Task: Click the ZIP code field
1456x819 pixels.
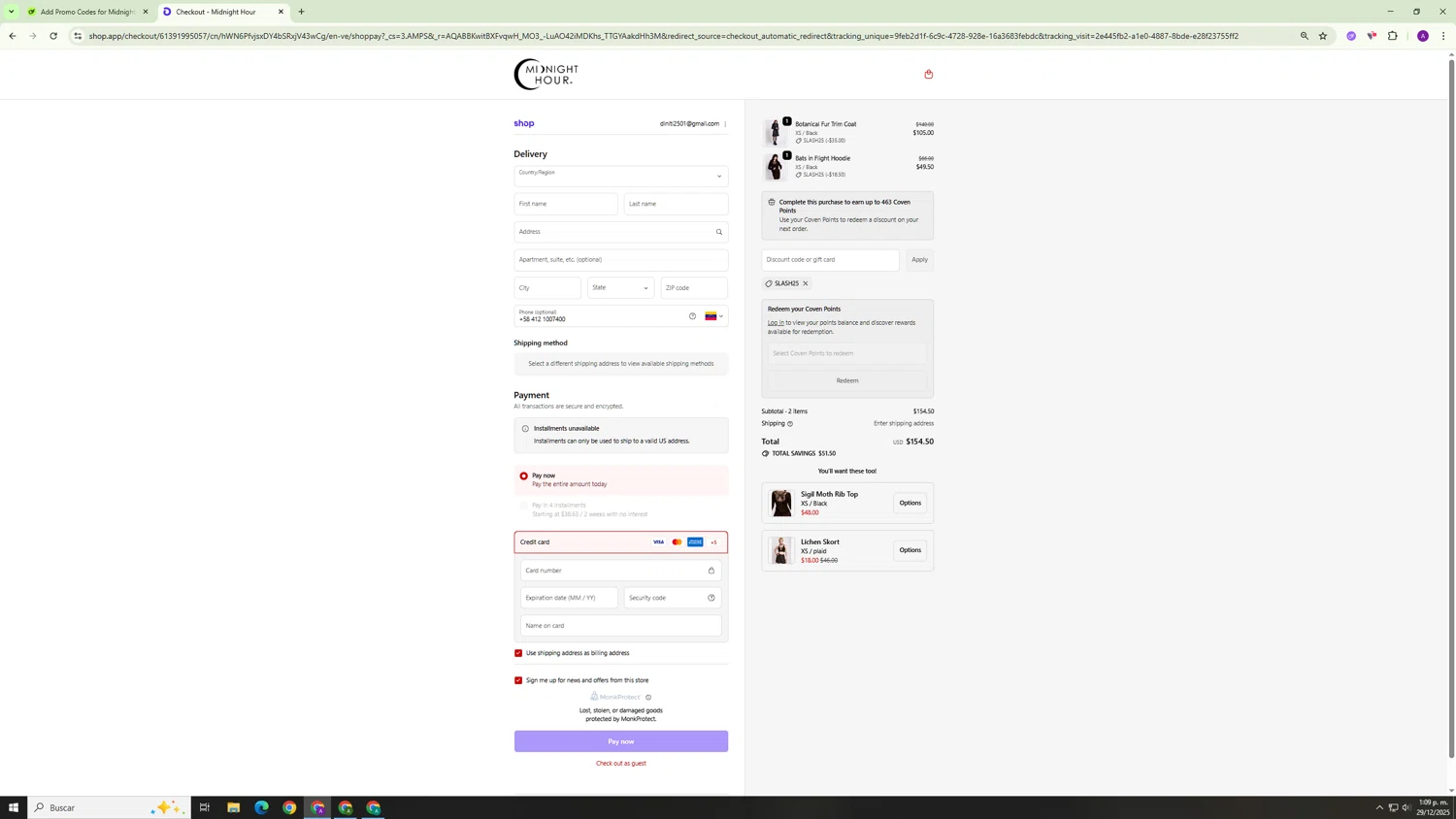Action: pos(694,287)
